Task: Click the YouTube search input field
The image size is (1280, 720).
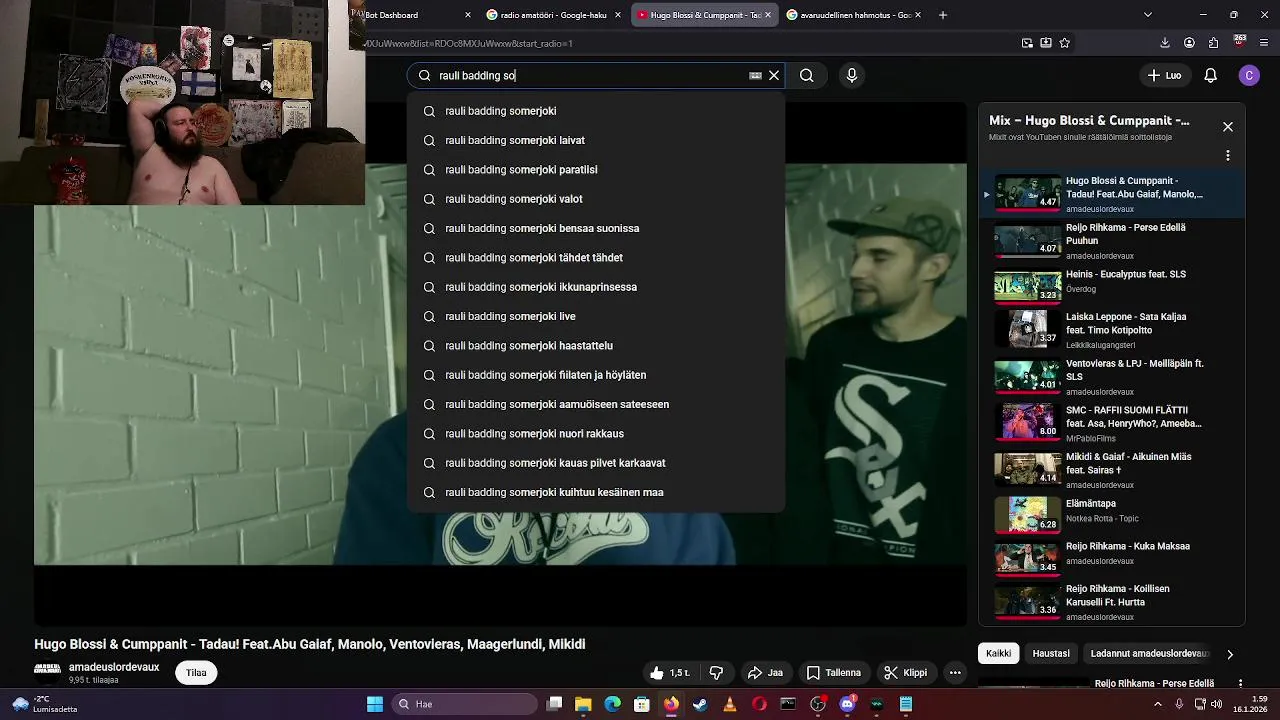Action: [x=590, y=75]
